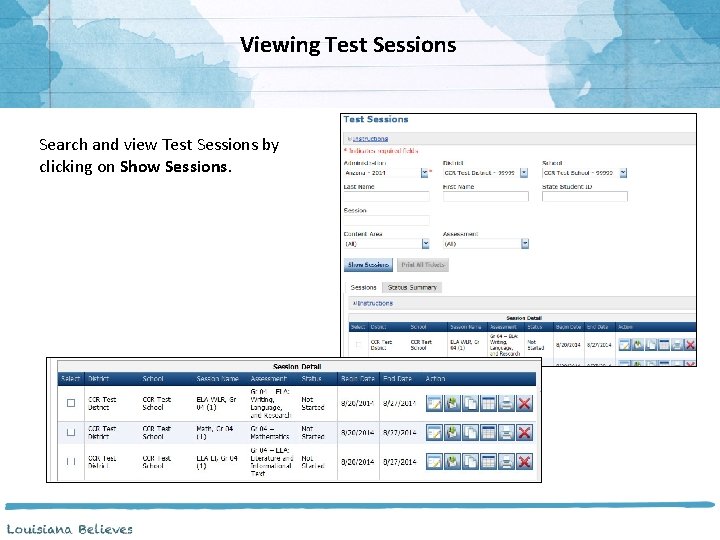Copy the Math, Gr 04 session

[x=470, y=433]
